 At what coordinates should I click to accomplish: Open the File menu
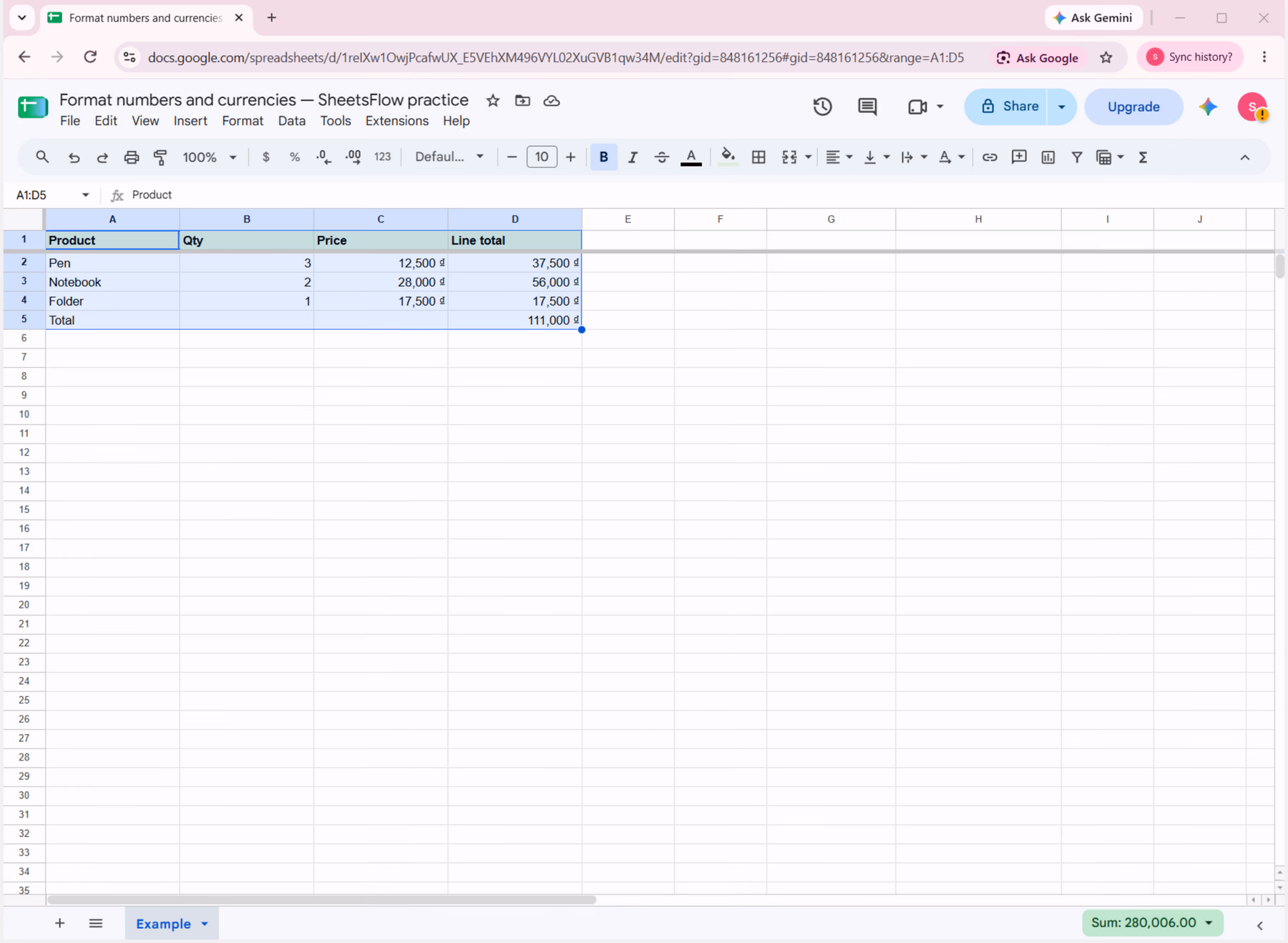[70, 121]
